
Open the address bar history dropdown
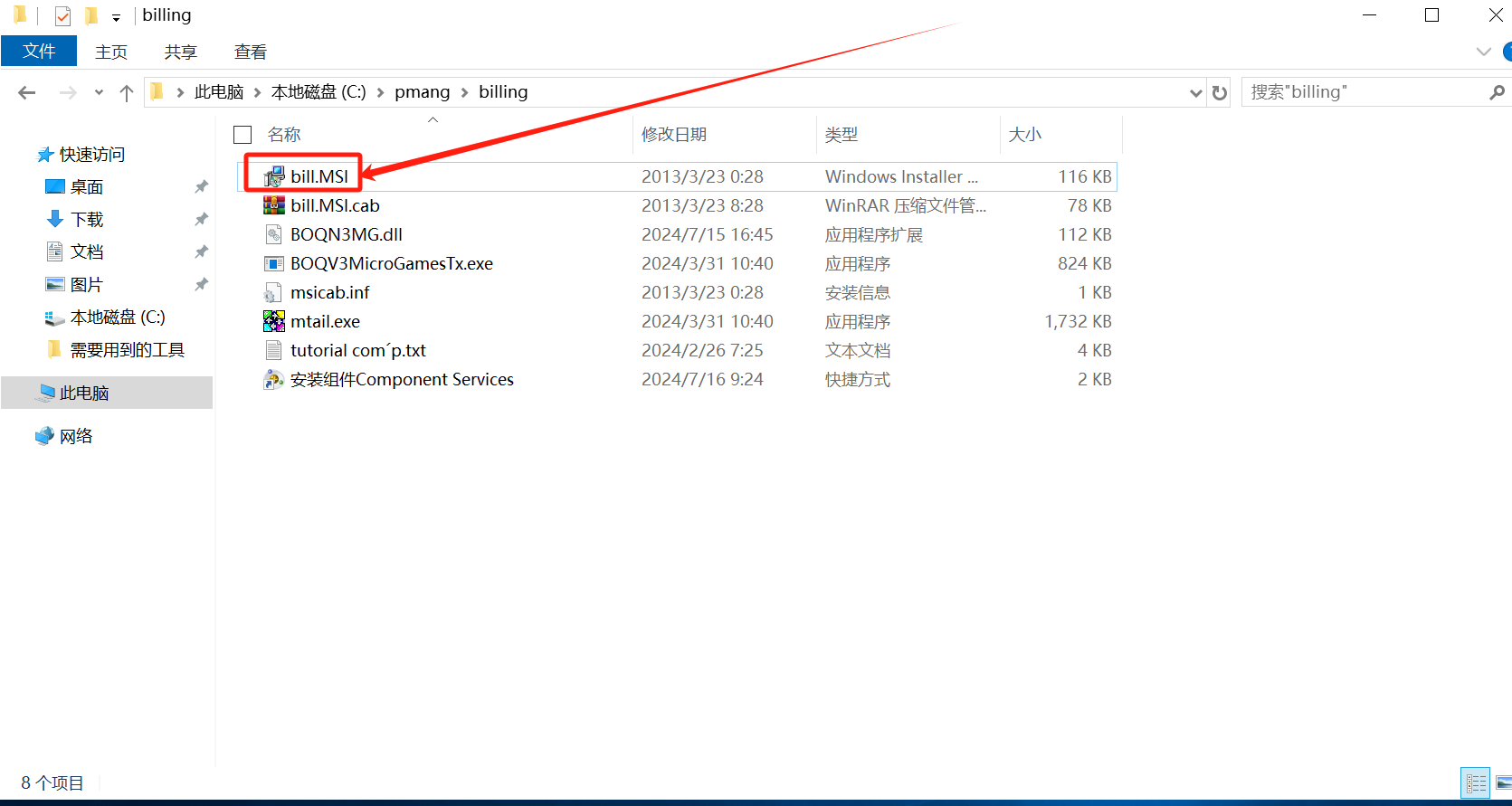pos(1195,92)
